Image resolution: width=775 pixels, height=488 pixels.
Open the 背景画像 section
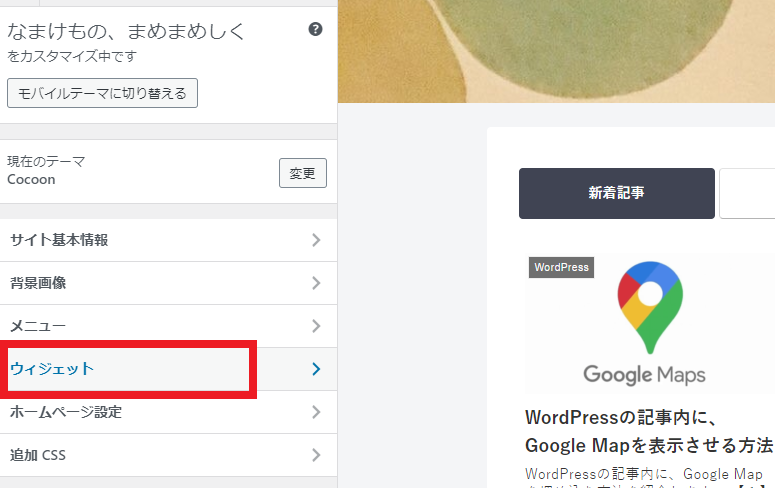[x=169, y=283]
